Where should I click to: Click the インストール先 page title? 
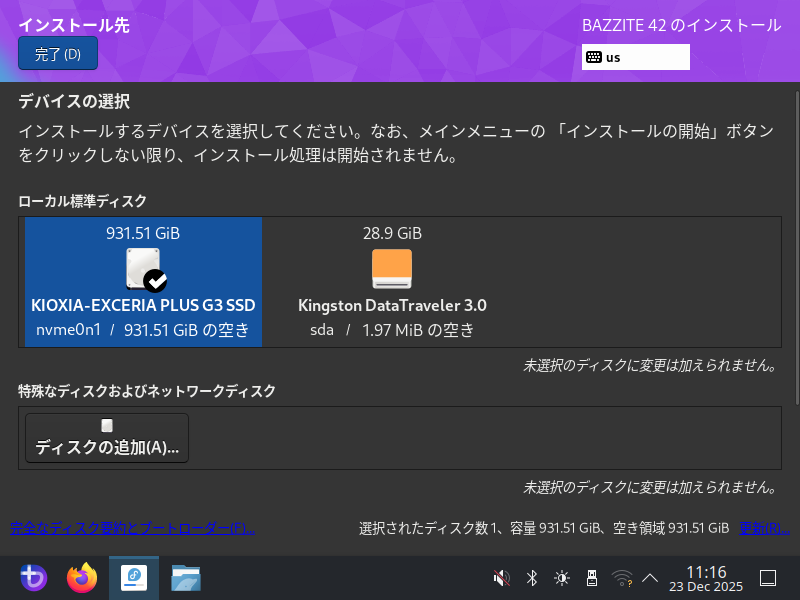[x=74, y=25]
